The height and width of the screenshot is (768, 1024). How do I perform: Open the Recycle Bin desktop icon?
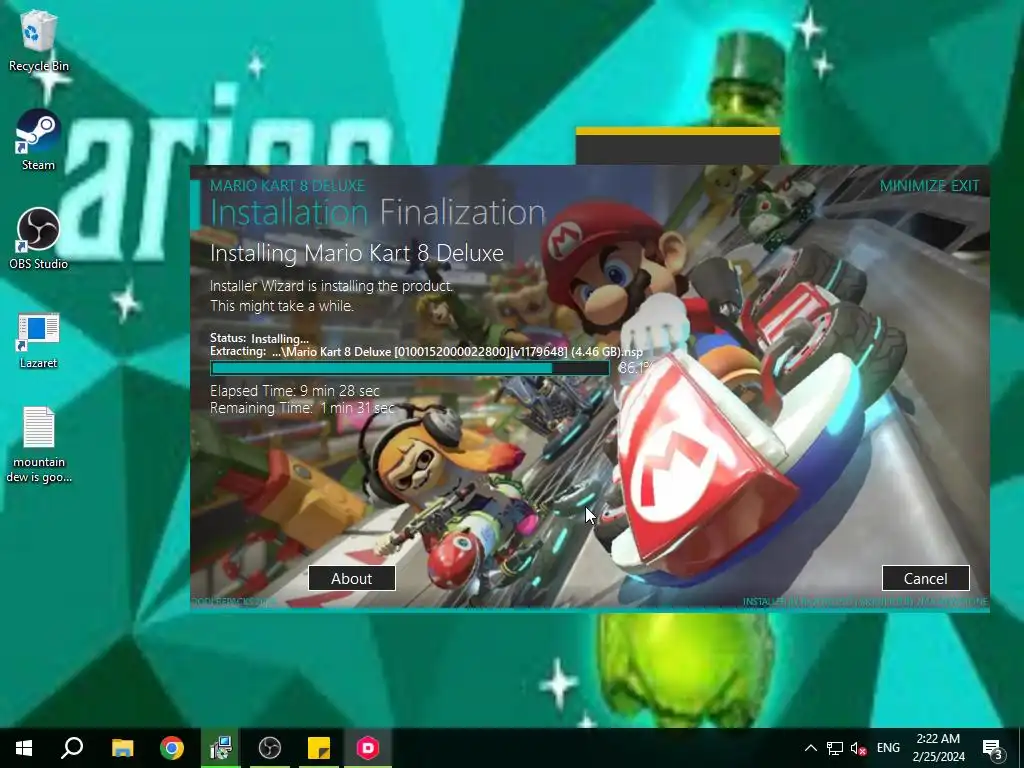click(x=39, y=40)
